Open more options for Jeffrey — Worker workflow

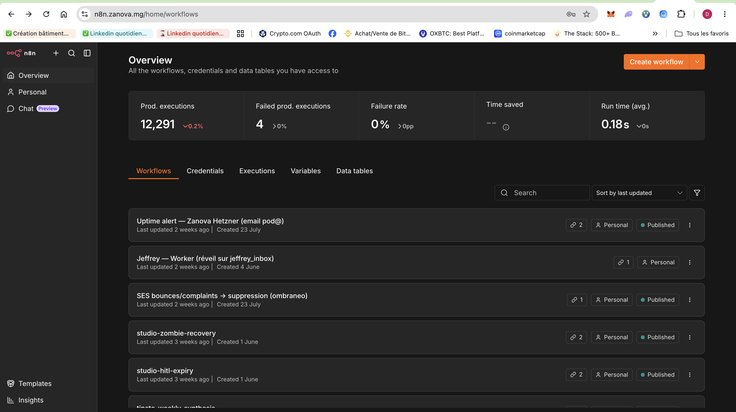(x=690, y=262)
